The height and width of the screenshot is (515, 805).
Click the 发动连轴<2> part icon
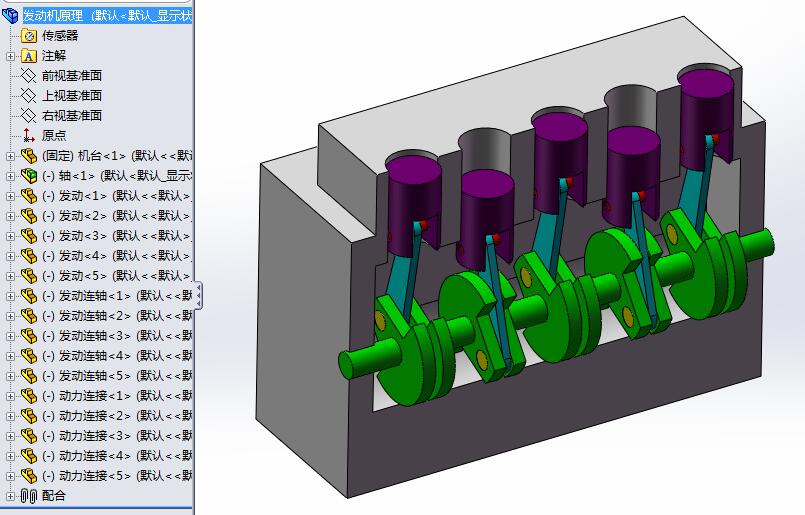(x=29, y=316)
